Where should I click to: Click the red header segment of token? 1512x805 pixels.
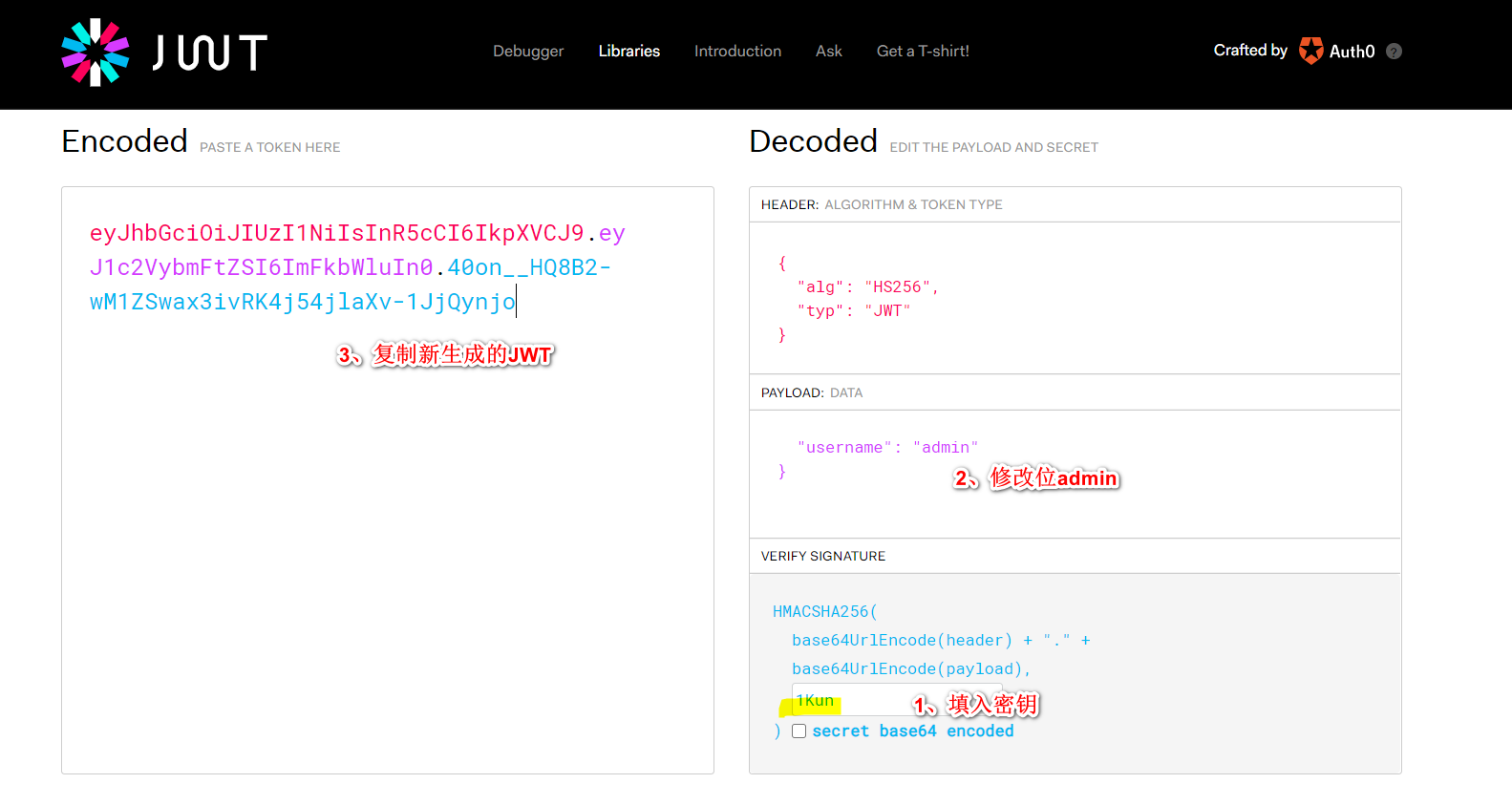(x=336, y=234)
